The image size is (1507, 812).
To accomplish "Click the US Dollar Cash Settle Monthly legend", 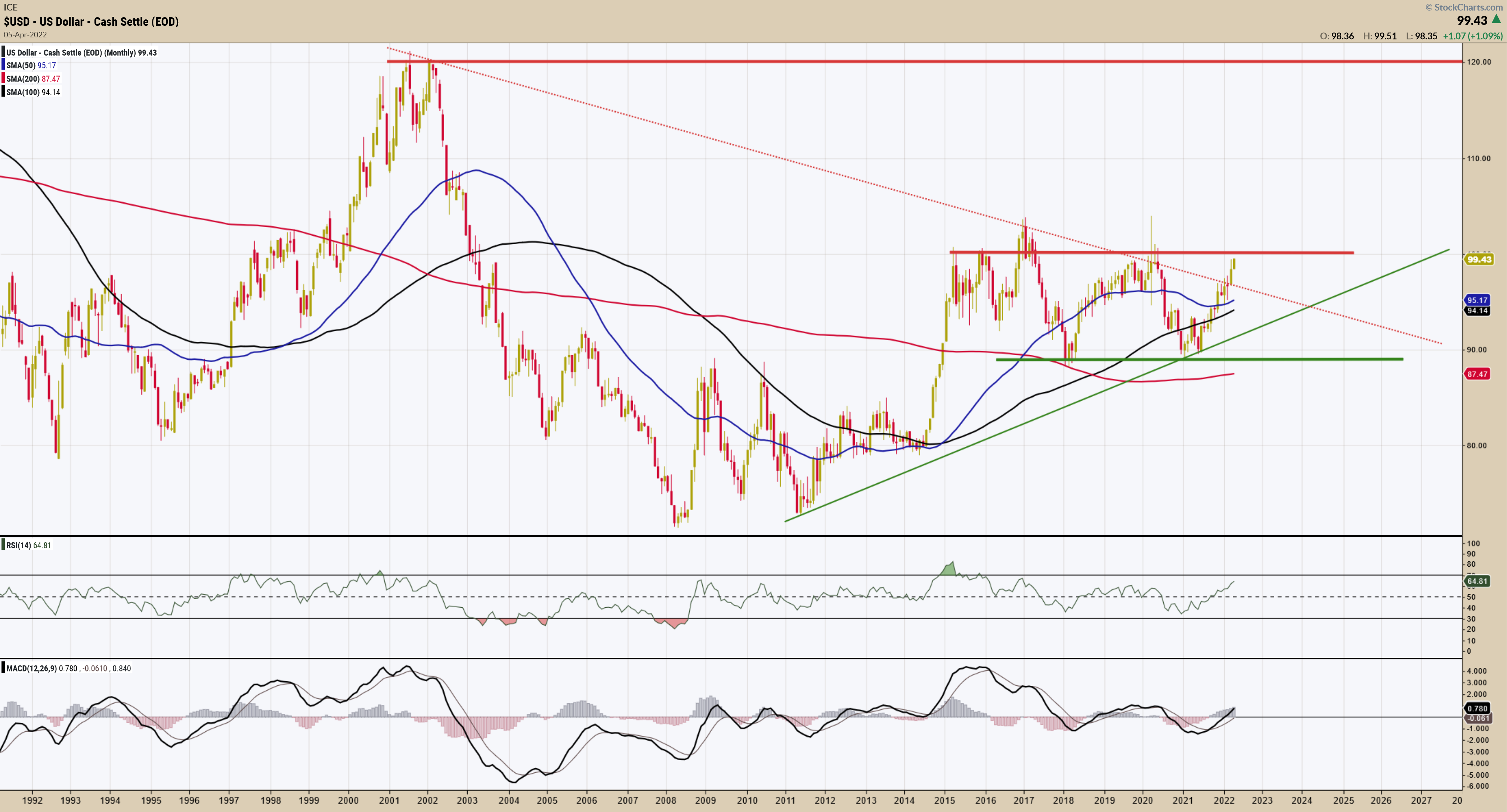I will (81, 53).
